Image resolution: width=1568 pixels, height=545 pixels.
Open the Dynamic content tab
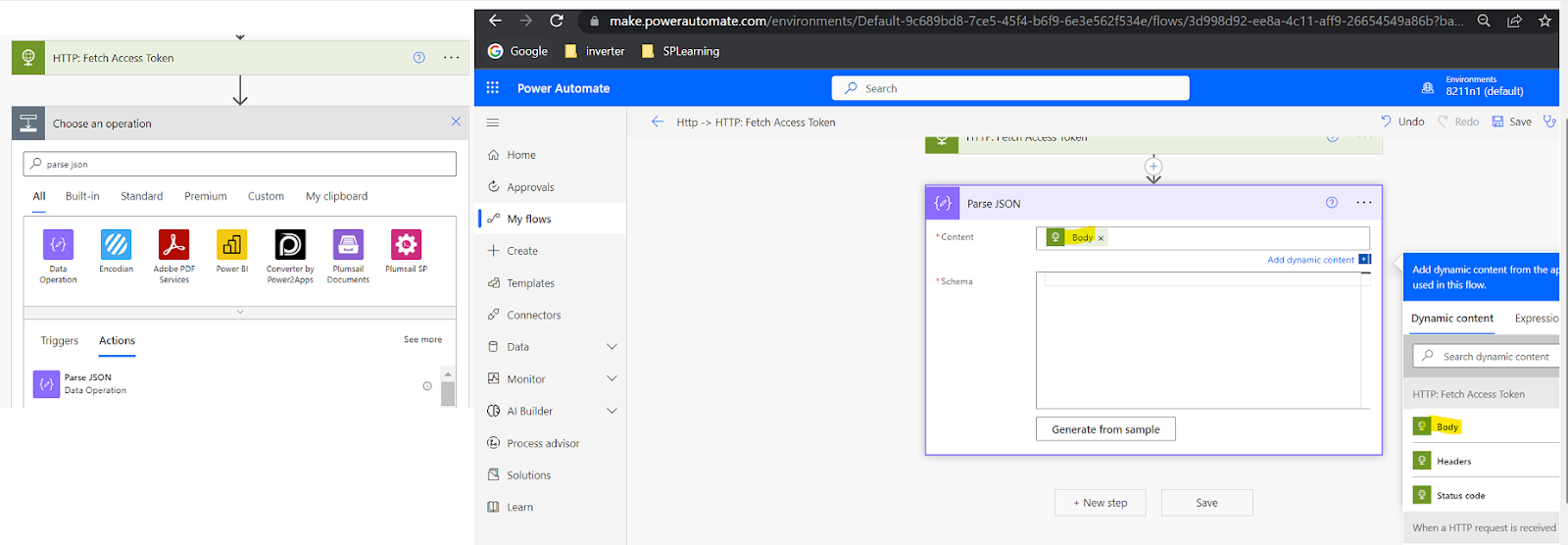point(1452,319)
